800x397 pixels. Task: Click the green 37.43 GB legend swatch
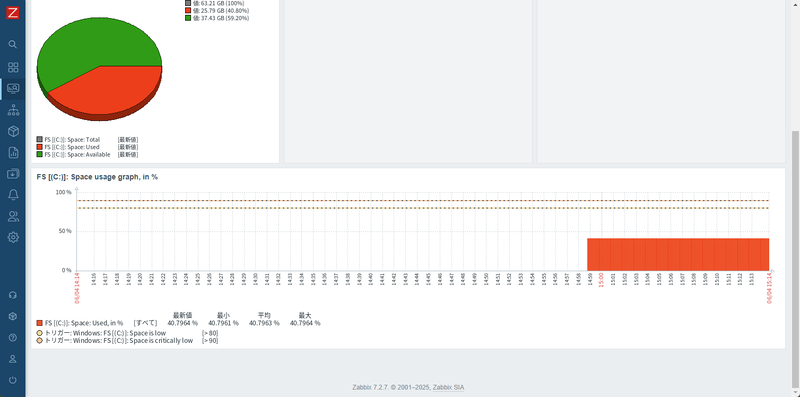coord(188,18)
